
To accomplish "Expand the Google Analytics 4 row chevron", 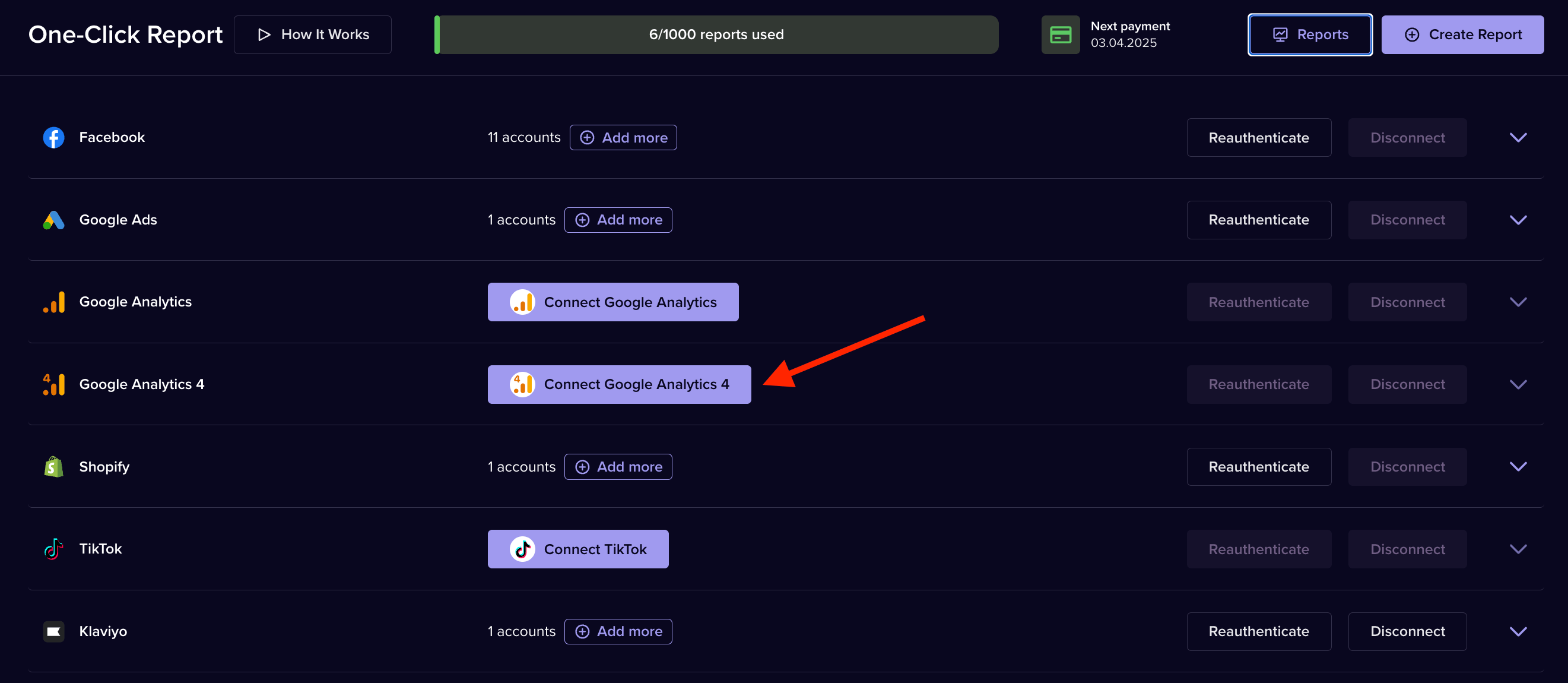I will click(x=1518, y=384).
